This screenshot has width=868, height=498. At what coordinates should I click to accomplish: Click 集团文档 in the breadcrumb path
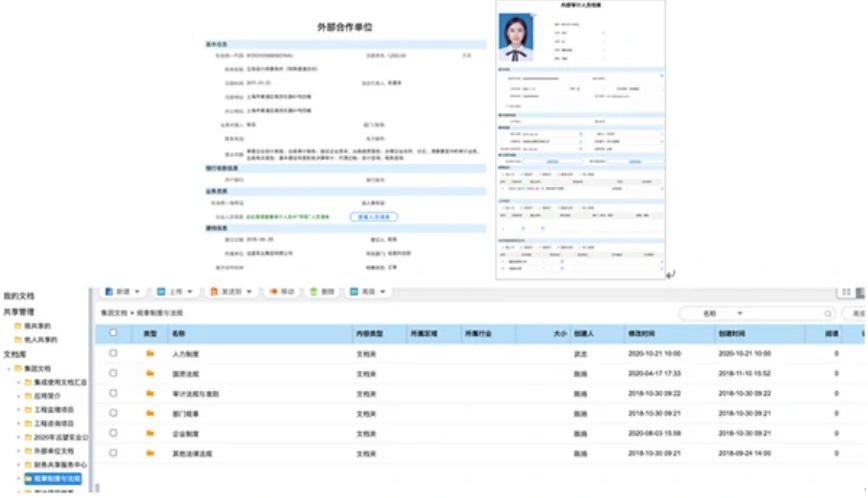(x=113, y=314)
